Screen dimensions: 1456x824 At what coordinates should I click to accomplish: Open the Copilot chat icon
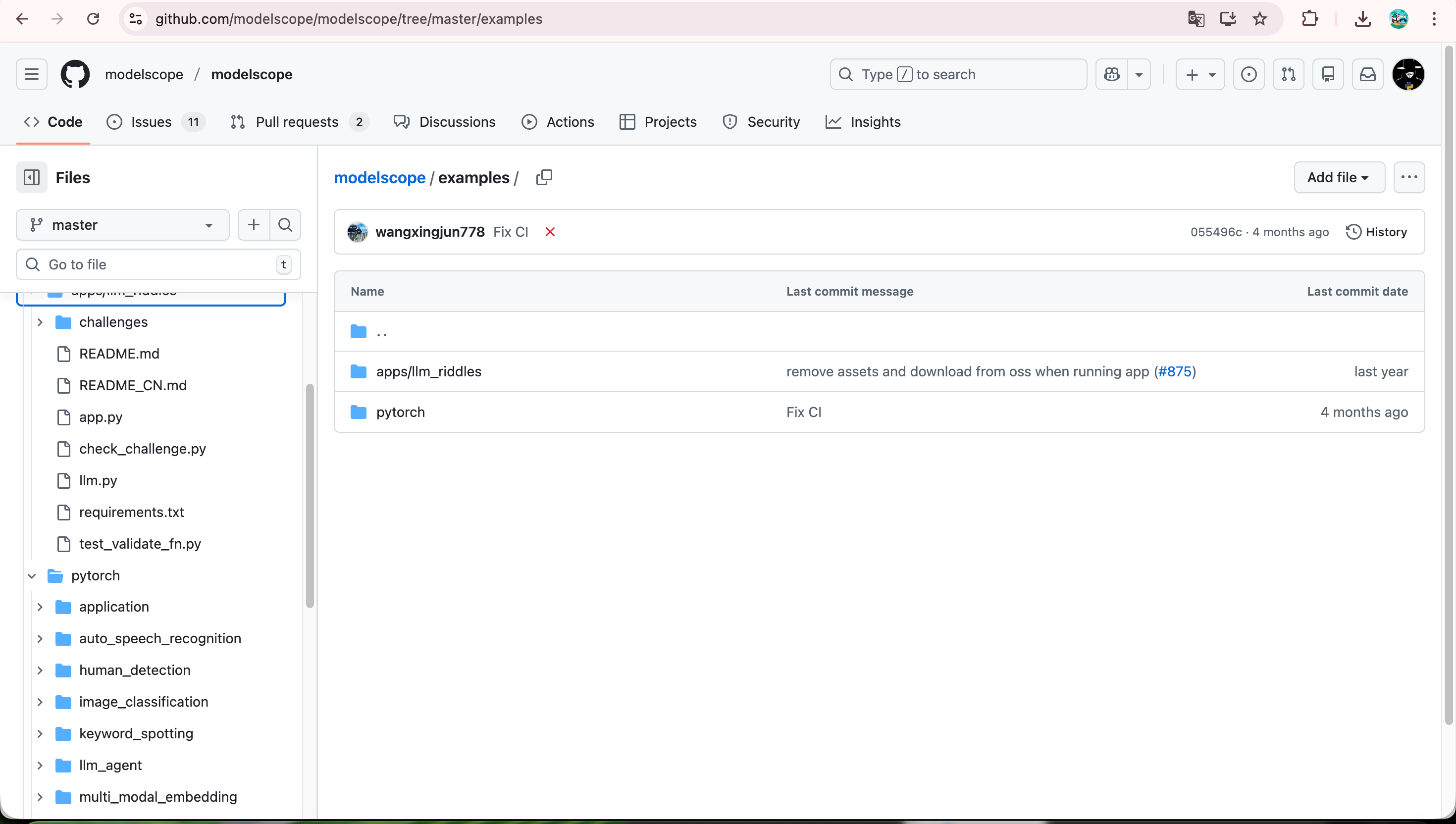[1111, 74]
